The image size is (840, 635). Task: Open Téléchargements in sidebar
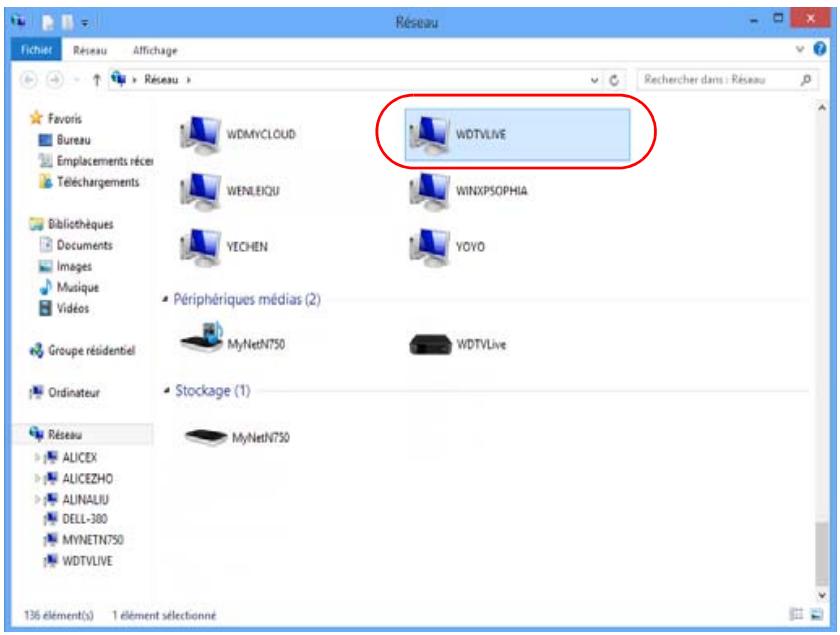(x=98, y=182)
